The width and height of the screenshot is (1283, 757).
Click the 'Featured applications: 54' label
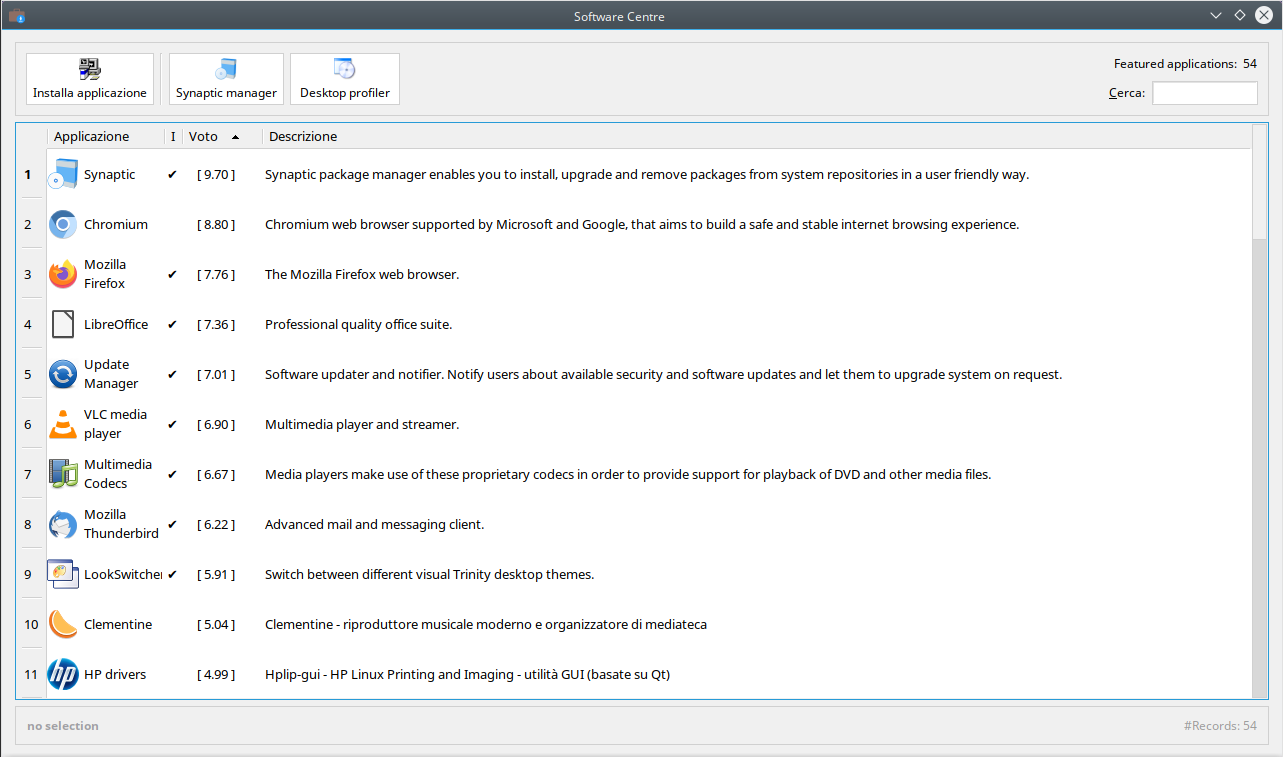click(x=1185, y=63)
